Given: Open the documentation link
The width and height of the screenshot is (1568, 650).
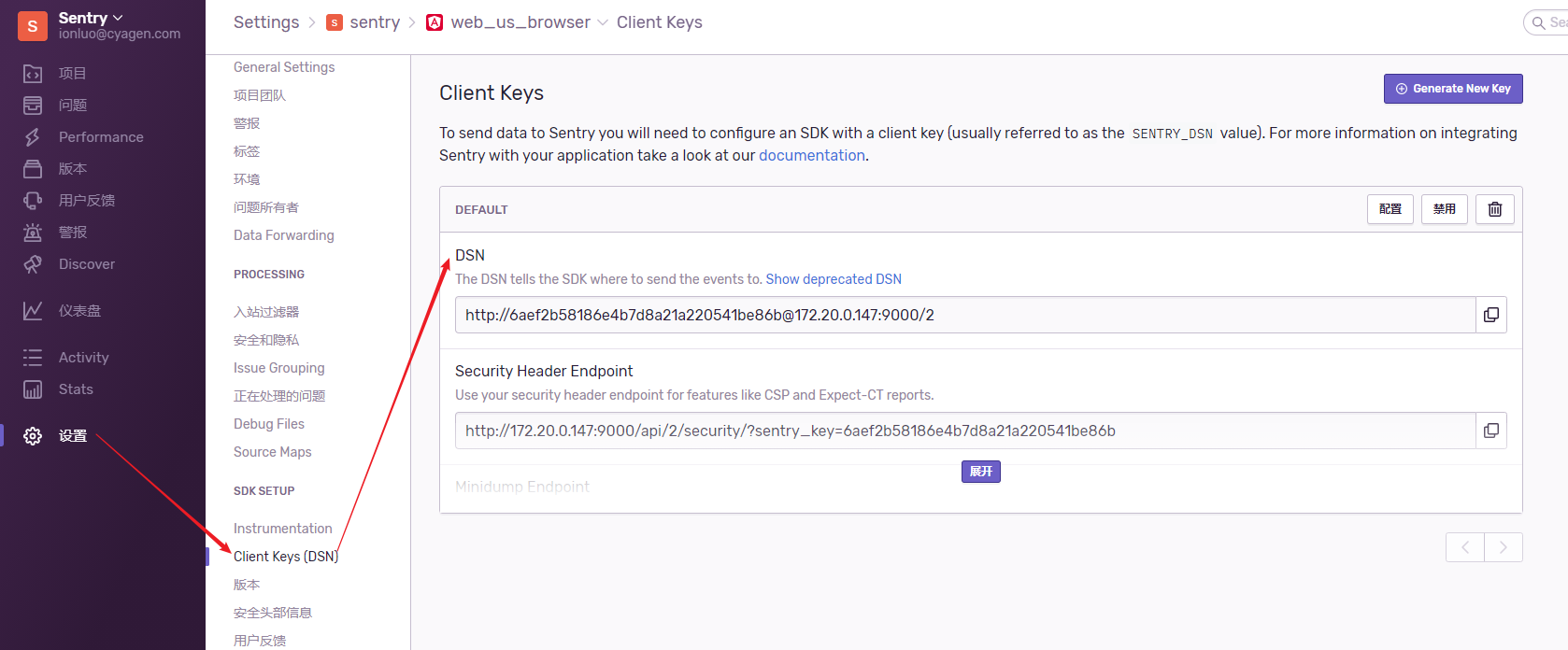Looking at the screenshot, I should click(x=811, y=155).
